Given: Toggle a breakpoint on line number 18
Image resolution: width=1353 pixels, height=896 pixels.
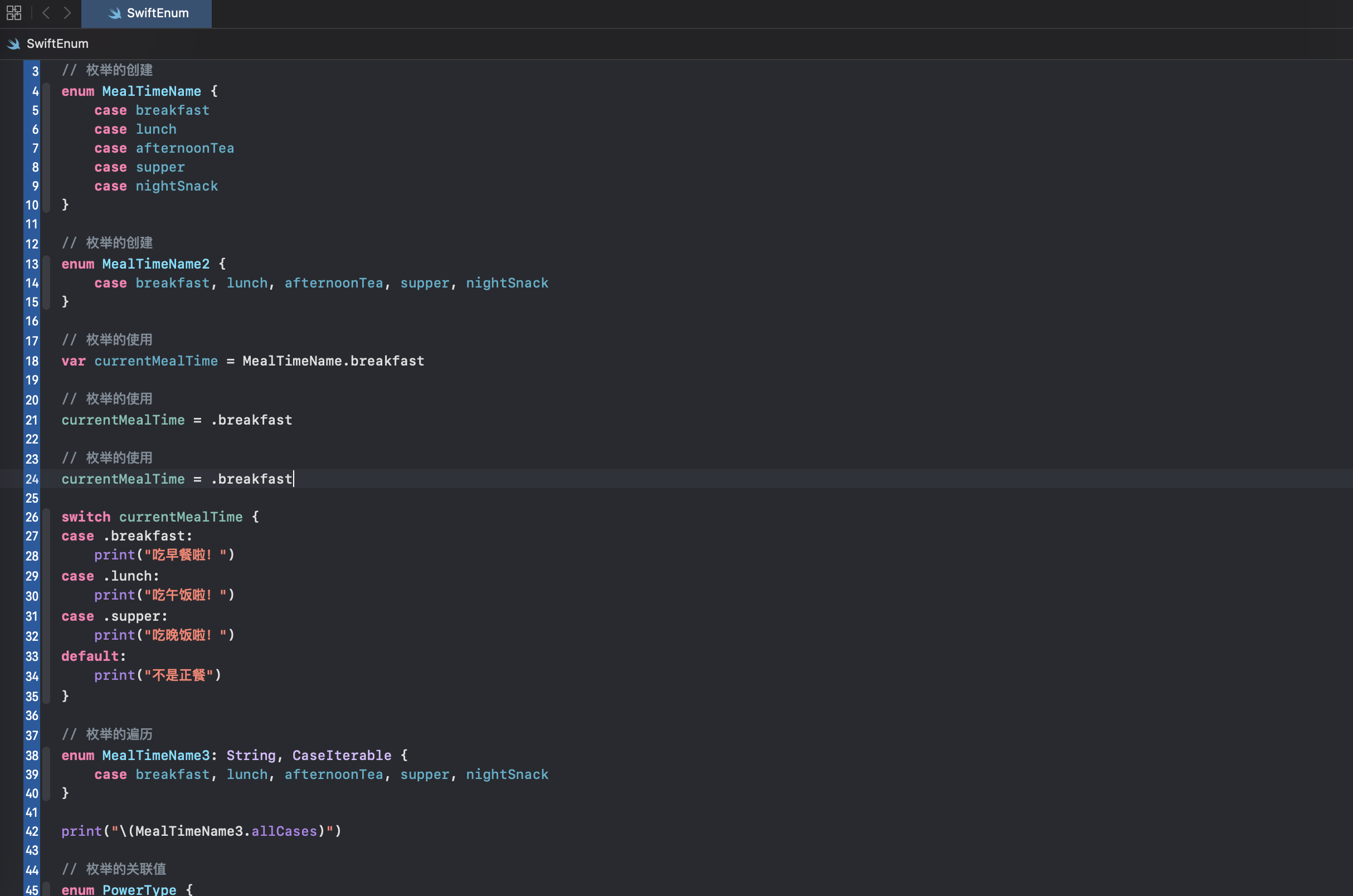Looking at the screenshot, I should pyautogui.click(x=31, y=361).
